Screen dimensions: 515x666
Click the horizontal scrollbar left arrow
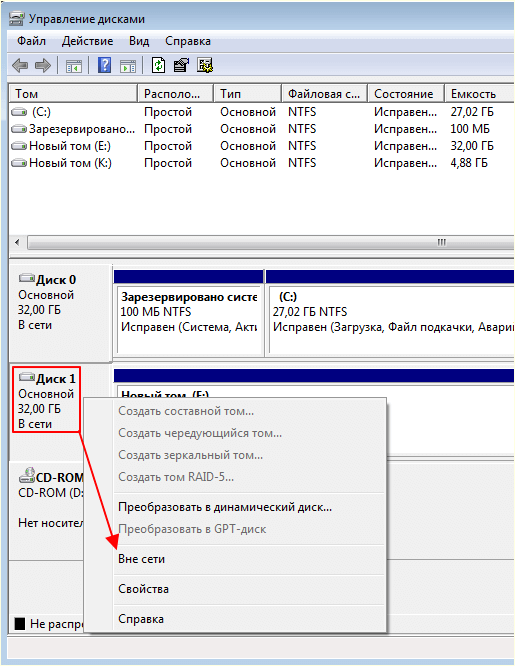(x=17, y=243)
